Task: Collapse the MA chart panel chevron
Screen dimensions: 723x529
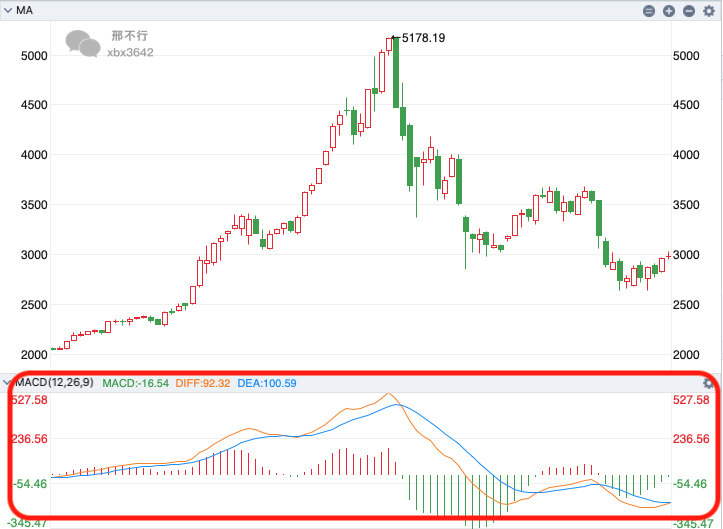Action: click(8, 10)
